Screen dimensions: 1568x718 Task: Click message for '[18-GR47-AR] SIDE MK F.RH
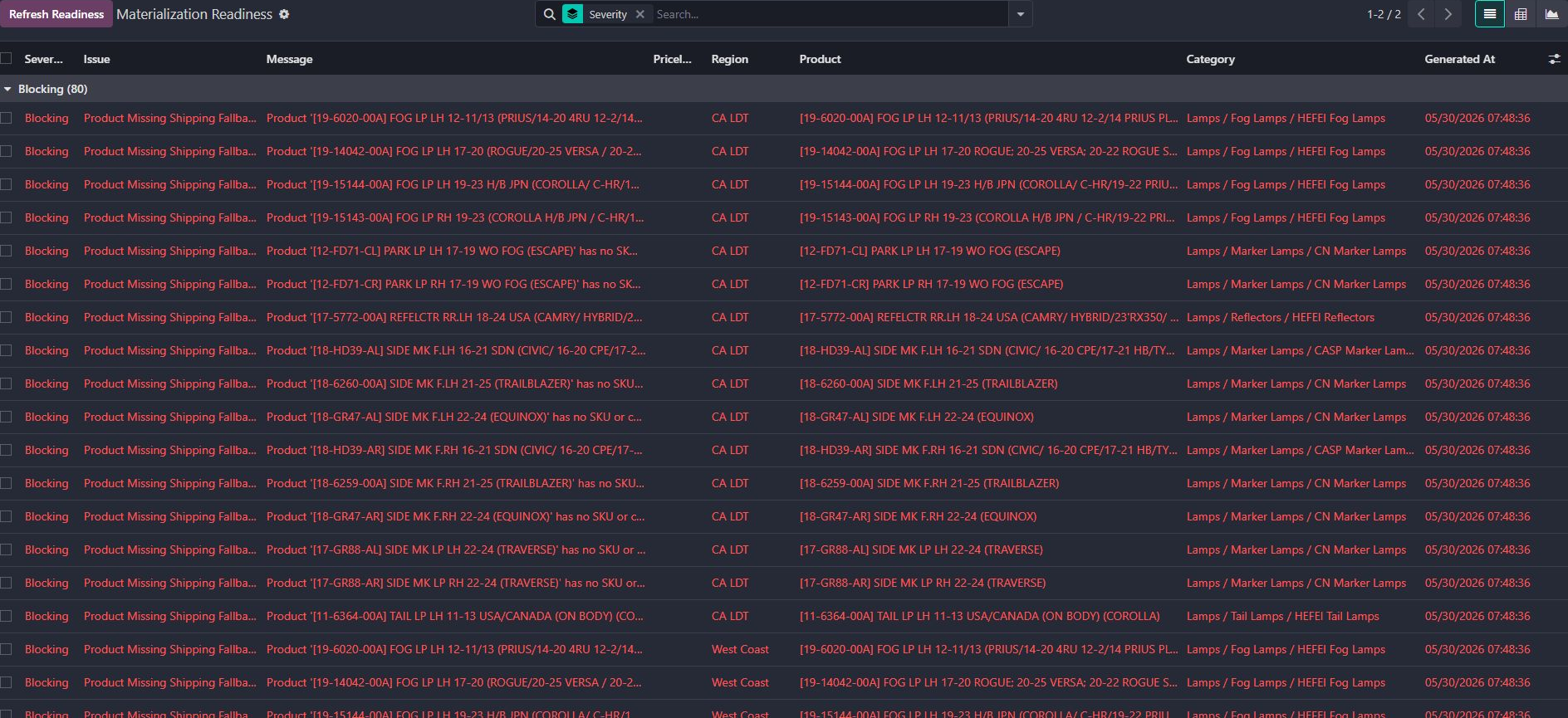coord(455,516)
